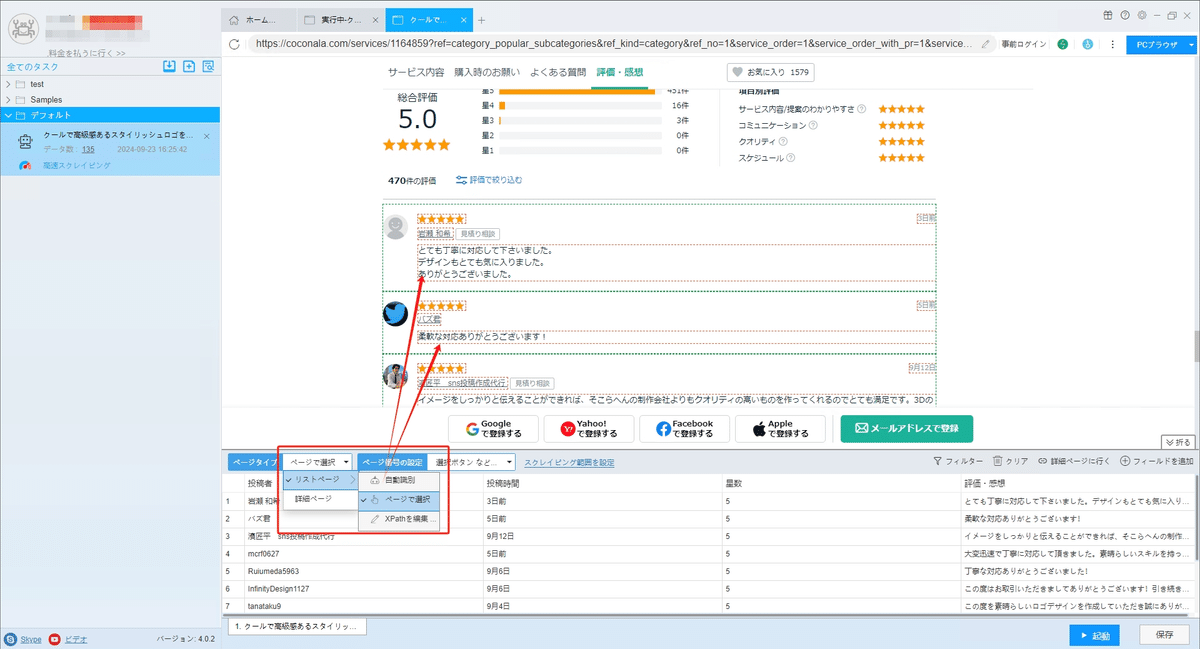The height and width of the screenshot is (649, 1200).
Task: Open a new tab with plus icon
Action: coord(481,20)
